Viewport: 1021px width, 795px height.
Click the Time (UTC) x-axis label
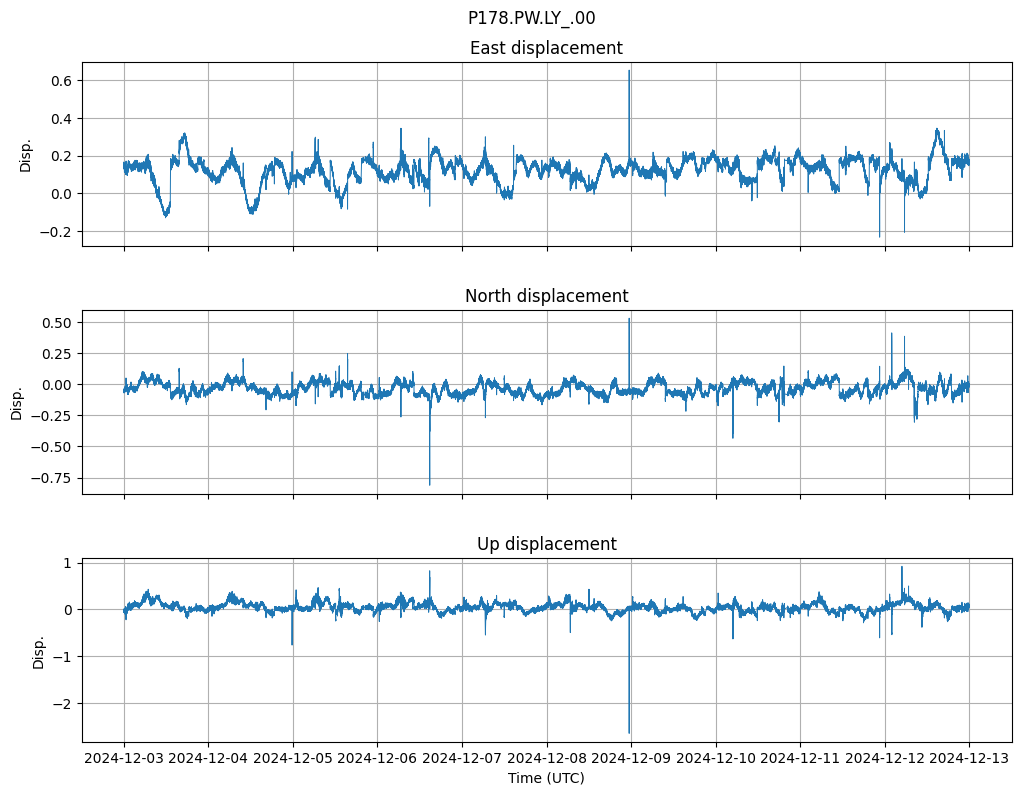pyautogui.click(x=545, y=778)
